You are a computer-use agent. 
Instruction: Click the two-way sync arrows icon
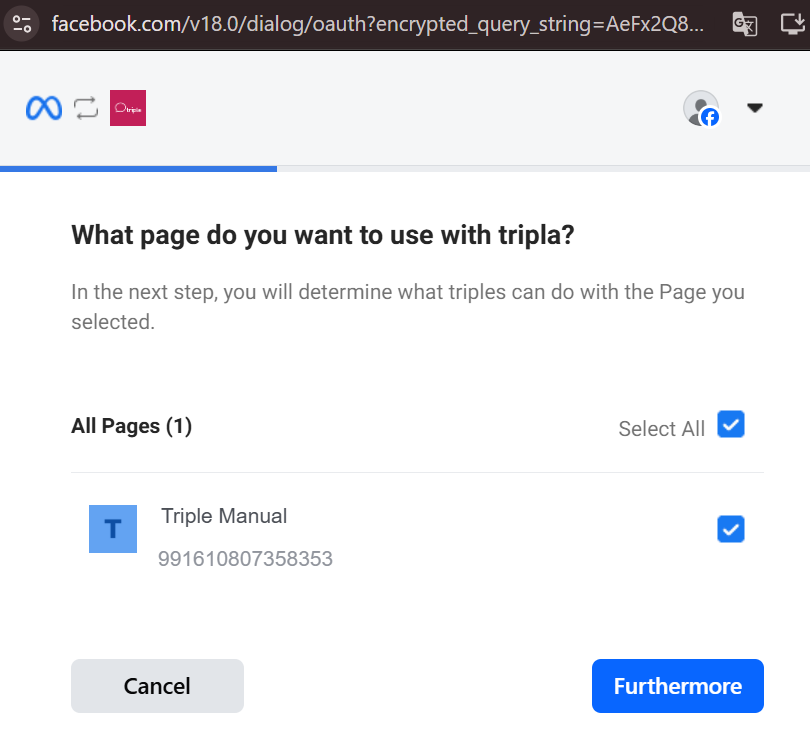pos(86,108)
